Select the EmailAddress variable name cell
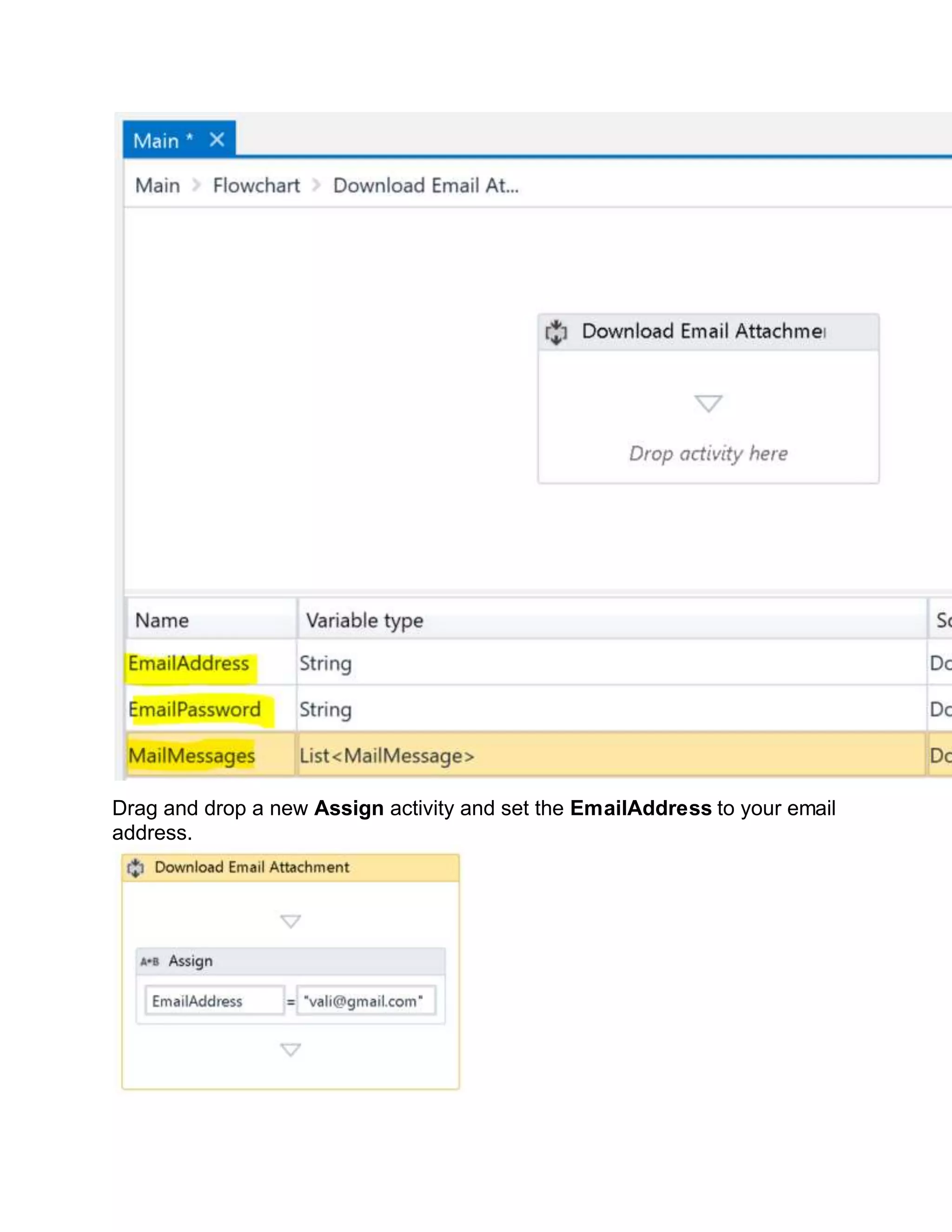Image resolution: width=952 pixels, height=1232 pixels. click(189, 663)
